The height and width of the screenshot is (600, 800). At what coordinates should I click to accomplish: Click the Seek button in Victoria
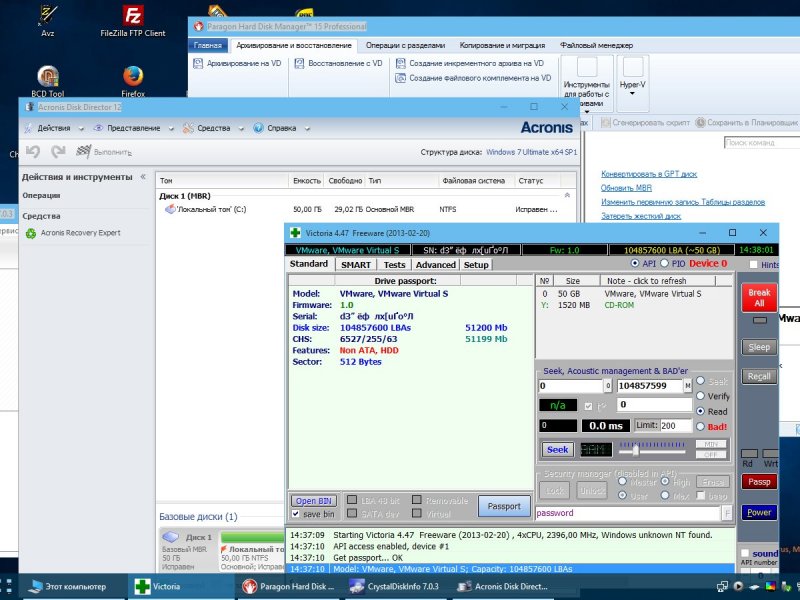pos(557,449)
